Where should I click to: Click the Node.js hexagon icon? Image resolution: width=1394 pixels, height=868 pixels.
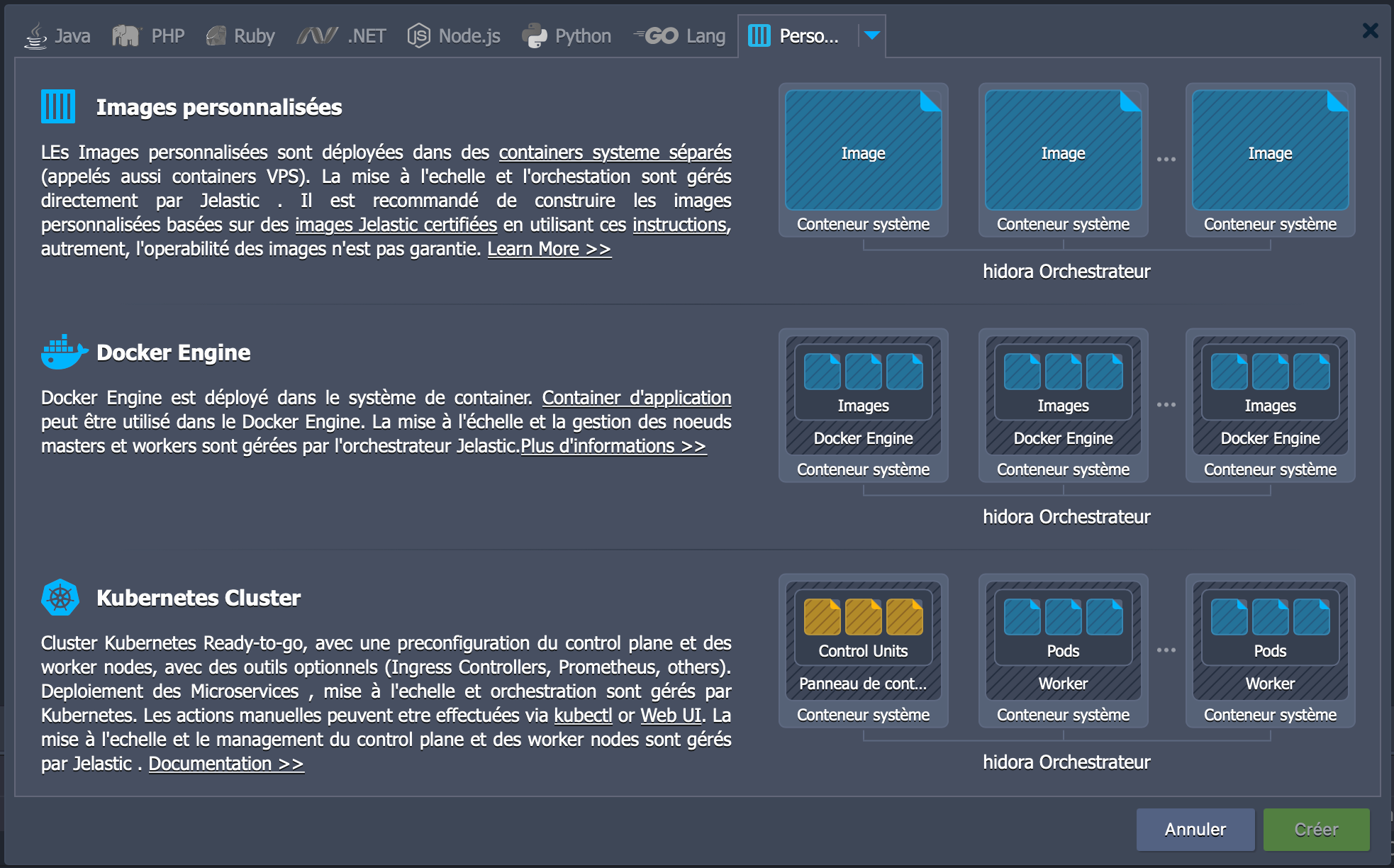(x=418, y=35)
